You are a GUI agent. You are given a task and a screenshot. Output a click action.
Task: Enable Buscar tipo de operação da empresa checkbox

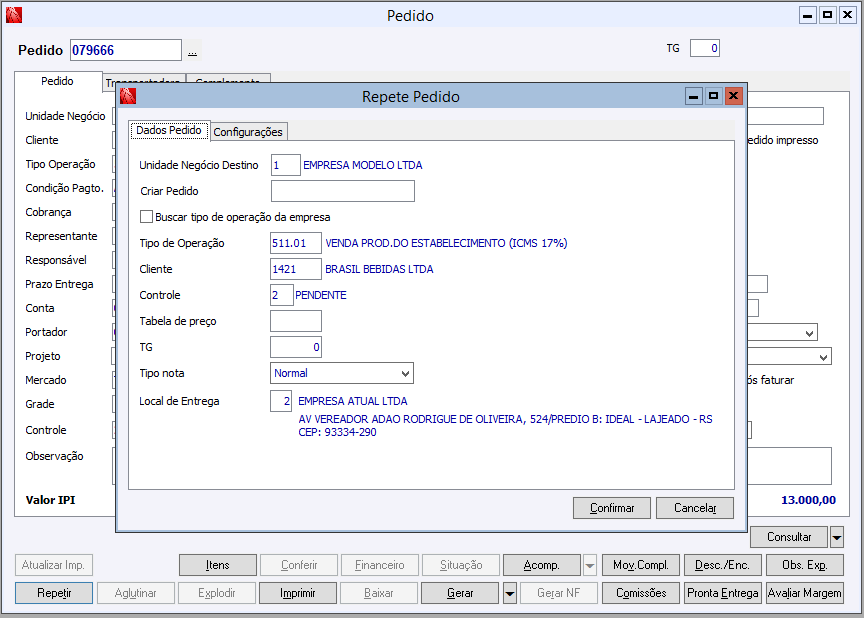[146, 217]
